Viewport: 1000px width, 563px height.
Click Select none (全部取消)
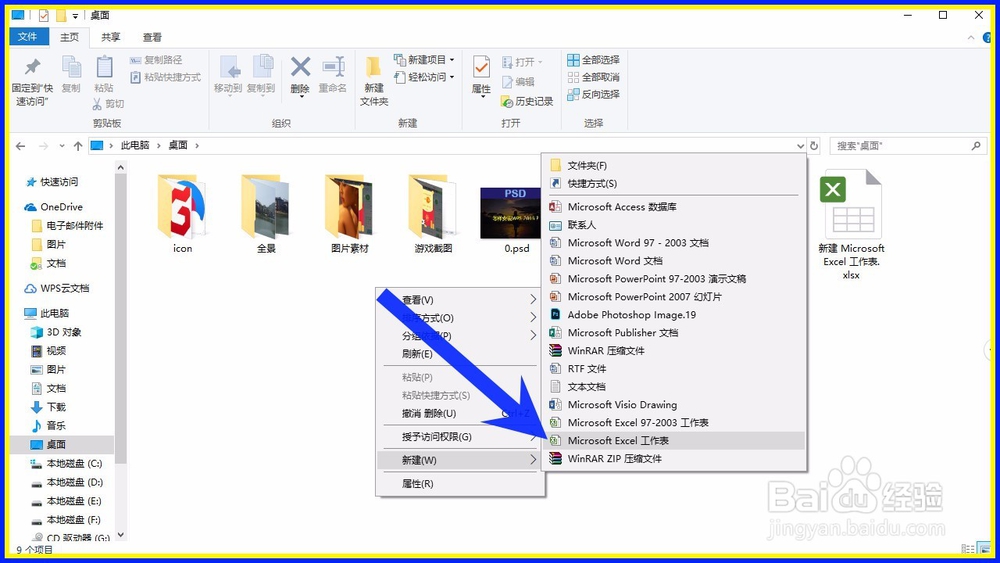point(593,77)
